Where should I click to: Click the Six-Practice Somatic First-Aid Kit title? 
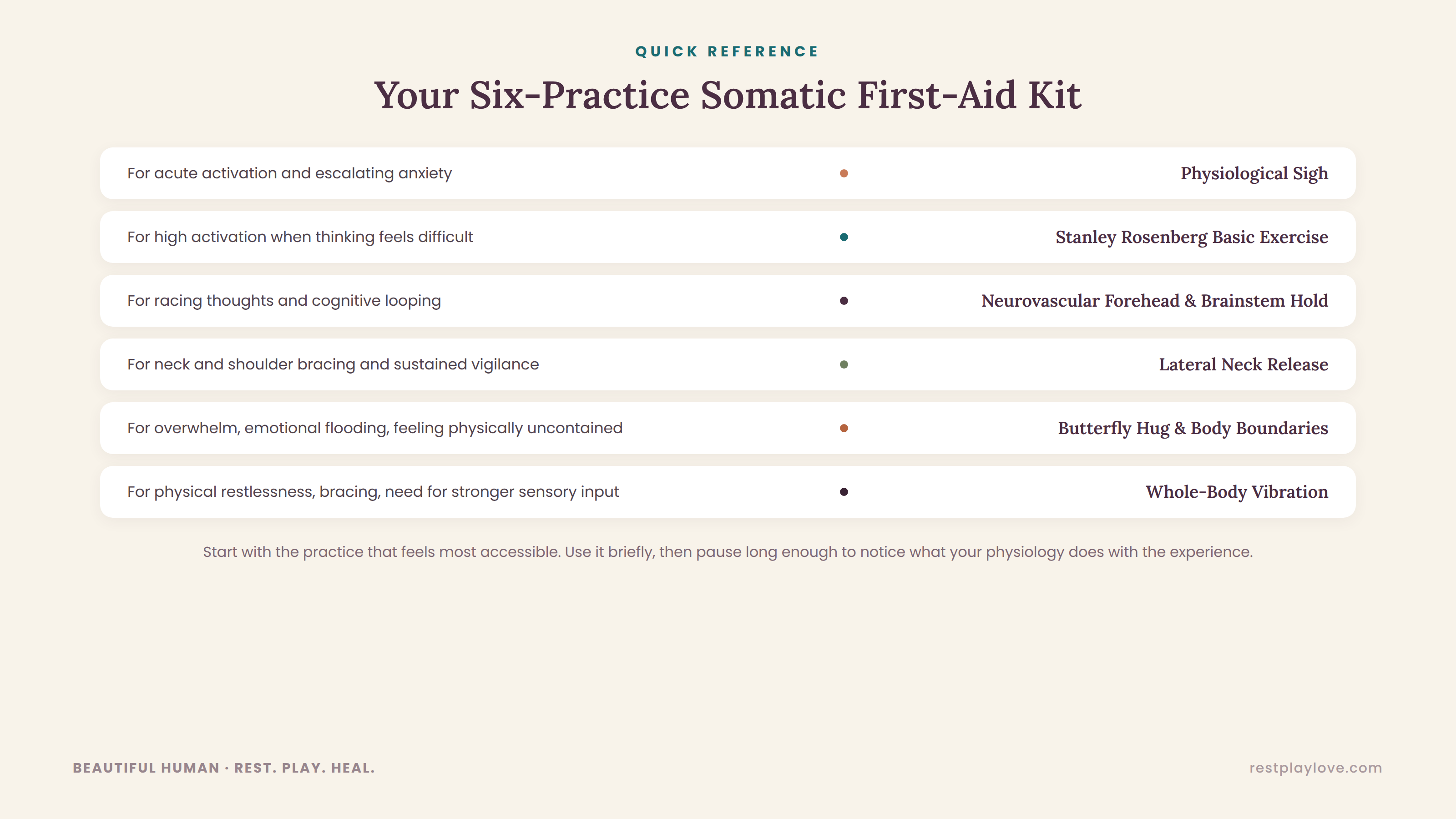[x=728, y=94]
